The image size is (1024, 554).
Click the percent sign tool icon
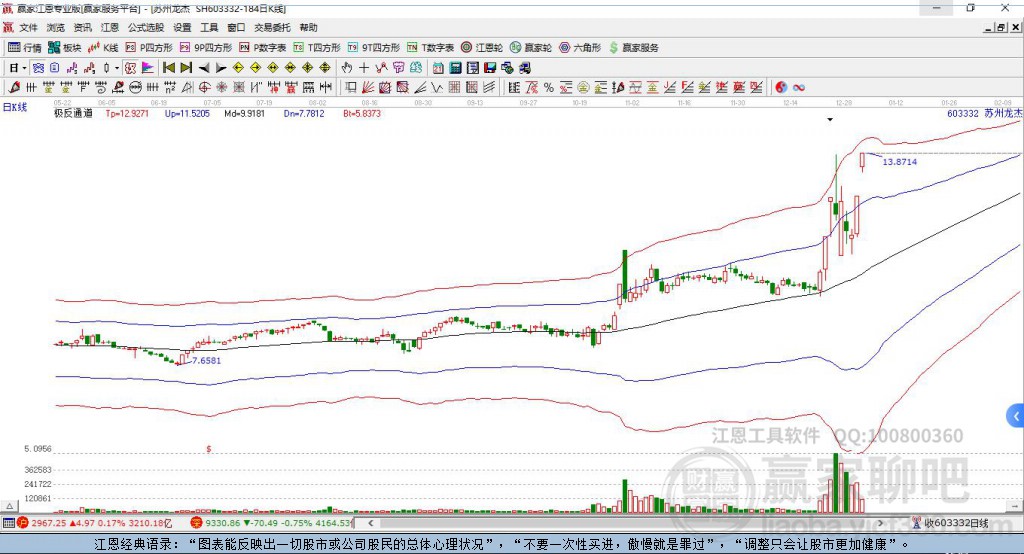[549, 88]
